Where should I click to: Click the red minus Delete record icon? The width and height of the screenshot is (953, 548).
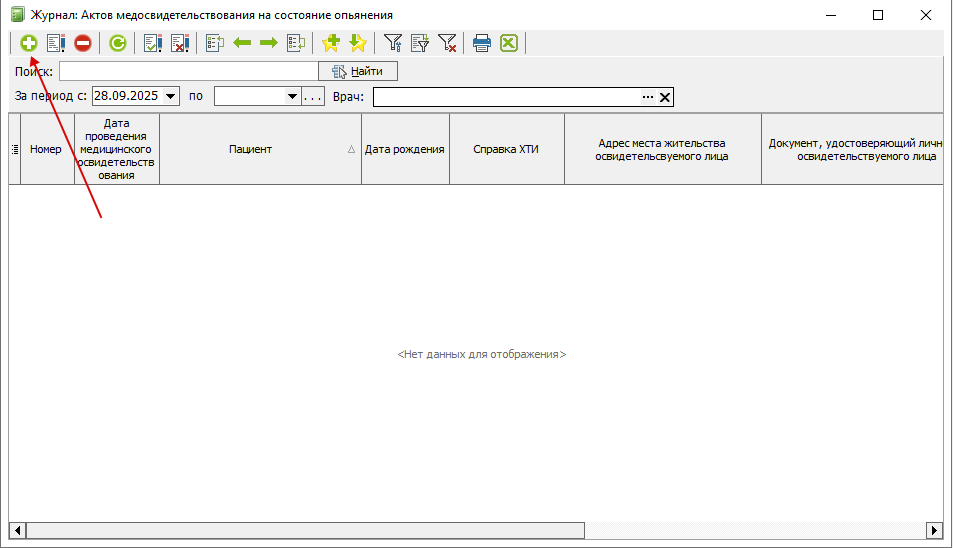tap(83, 43)
